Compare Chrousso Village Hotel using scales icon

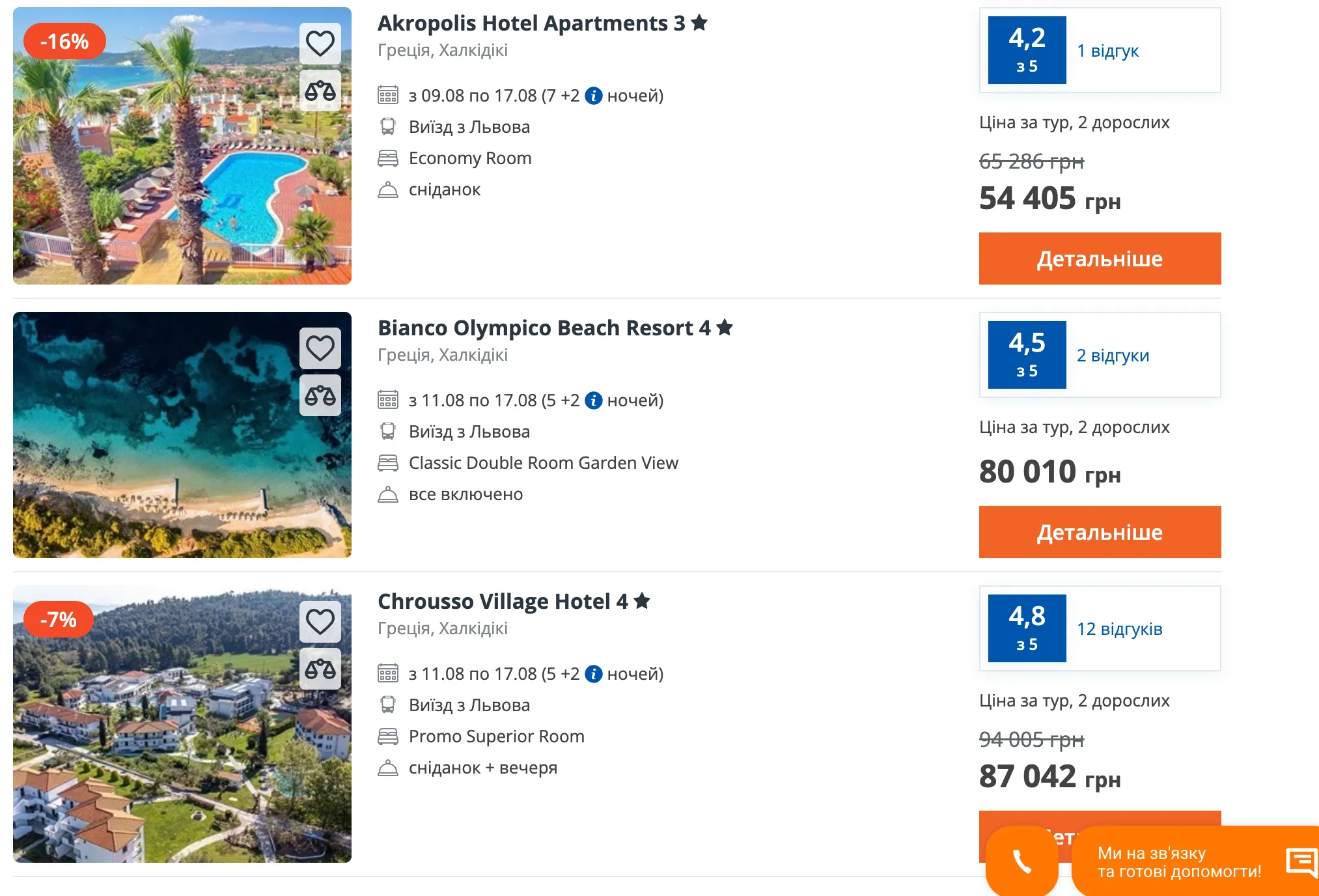[320, 669]
